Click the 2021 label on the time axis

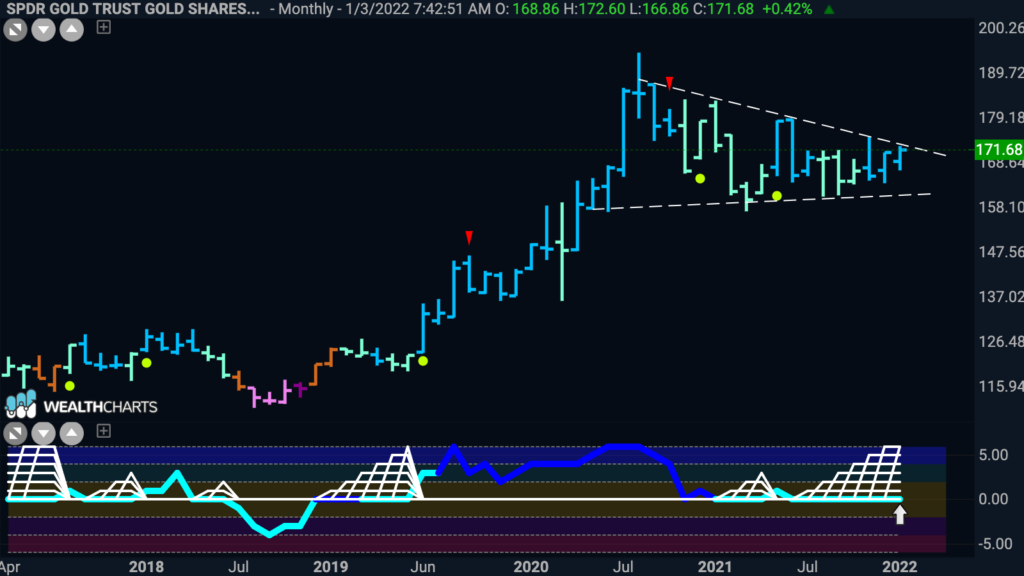pos(715,566)
